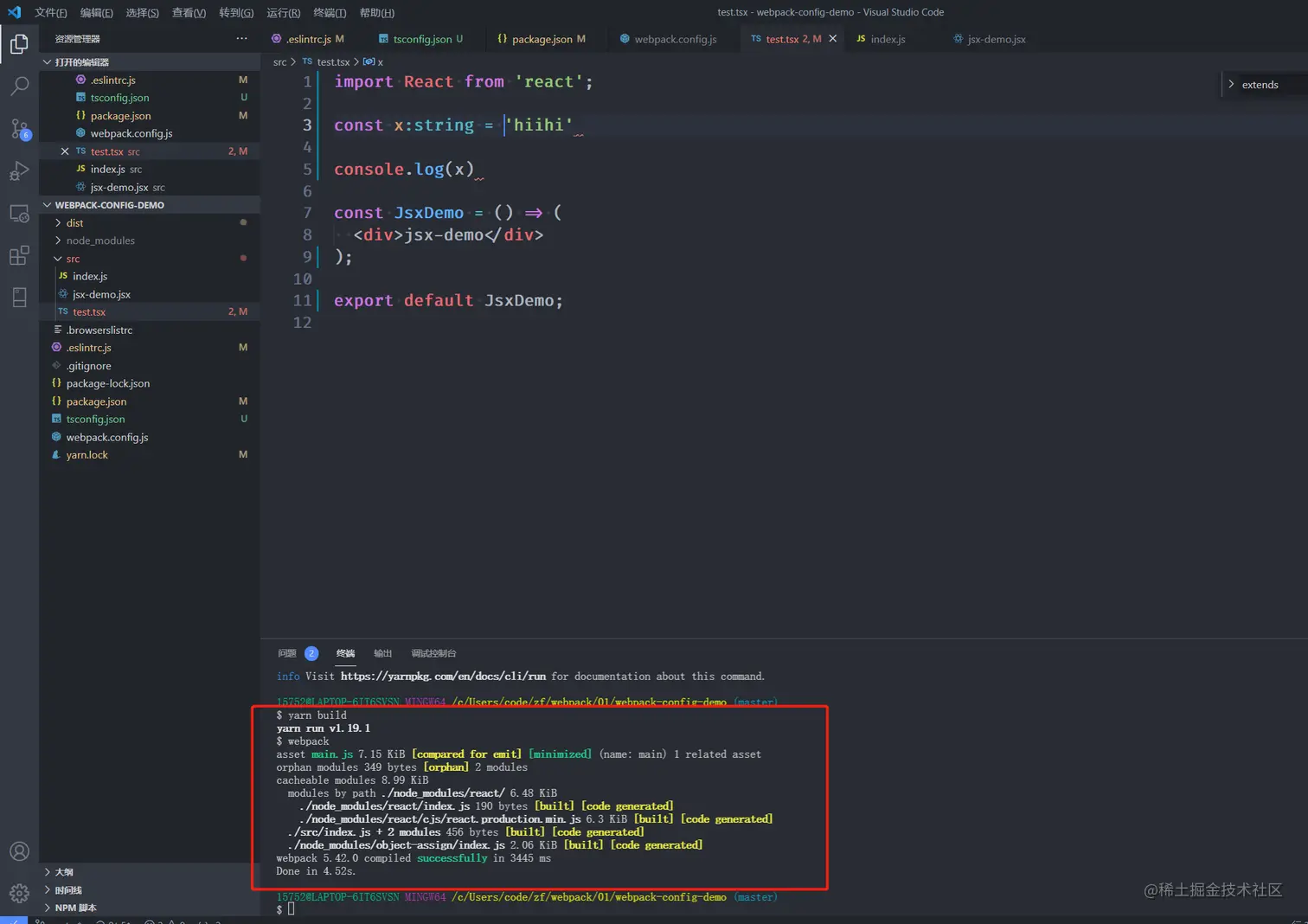The height and width of the screenshot is (924, 1308).
Task: Click the x symbol breadcrumb
Action: tap(373, 62)
